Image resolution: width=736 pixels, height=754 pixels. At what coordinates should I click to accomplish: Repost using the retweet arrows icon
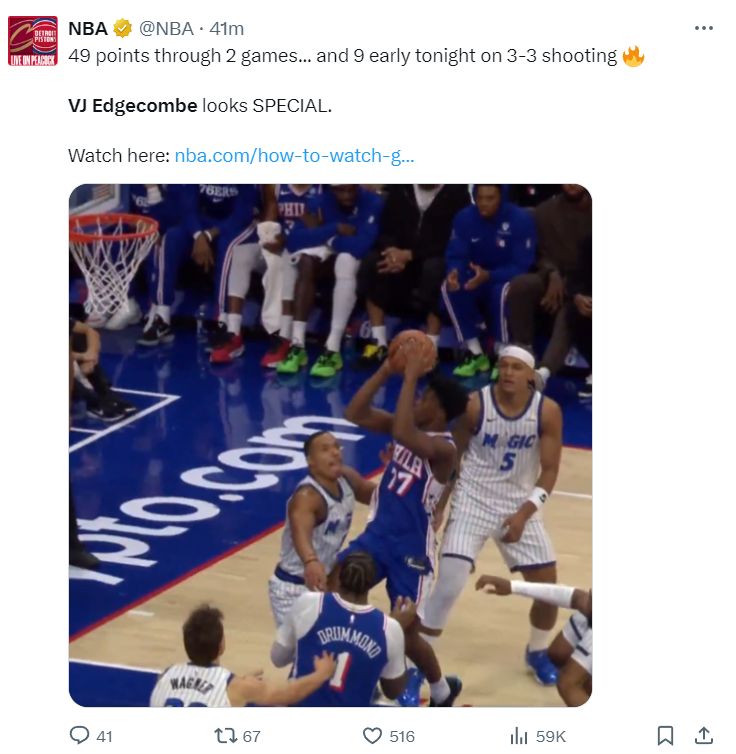[225, 736]
